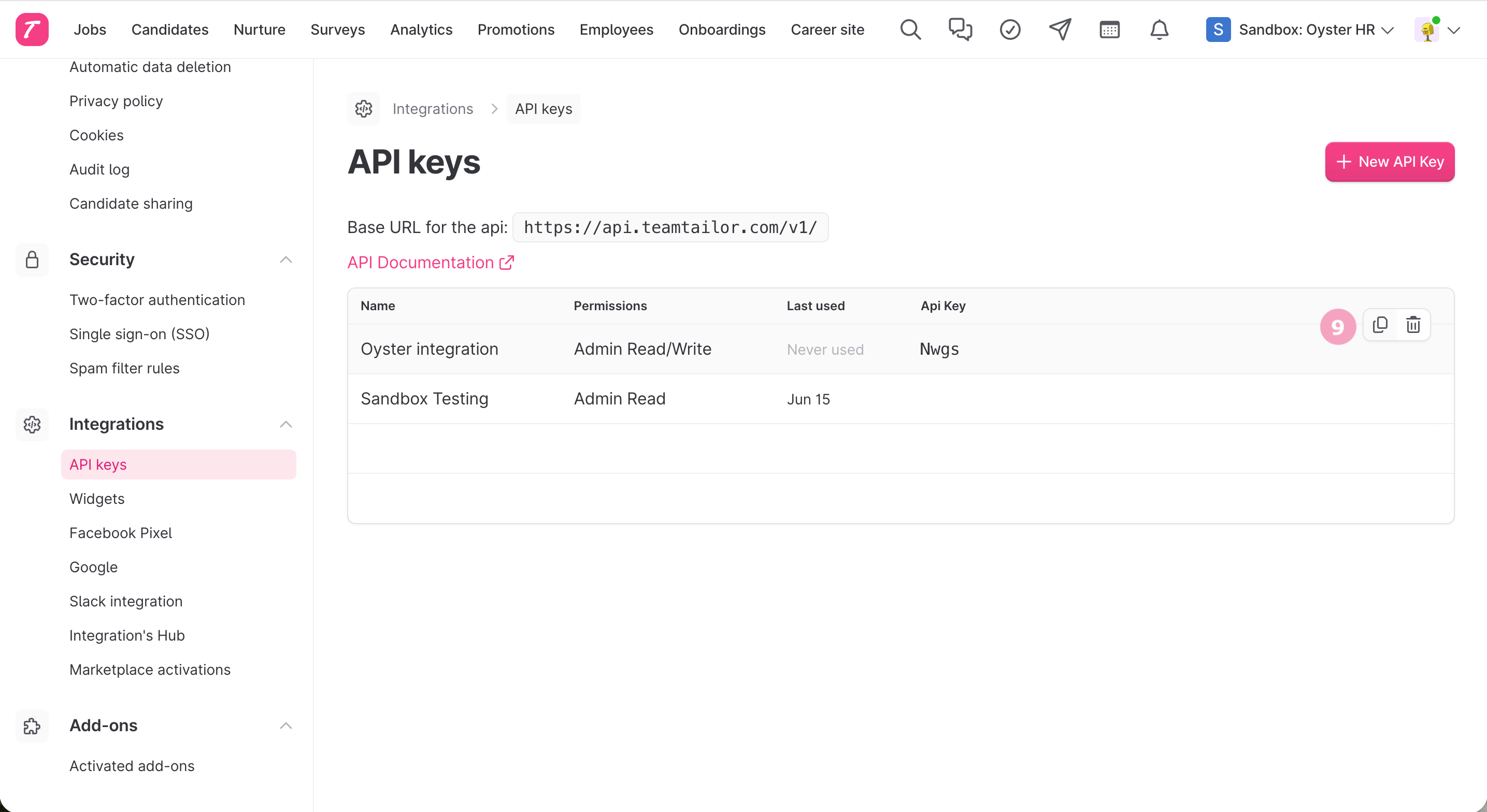This screenshot has height=812, width=1487.
Task: Open the Privacy policy settings
Action: point(116,101)
